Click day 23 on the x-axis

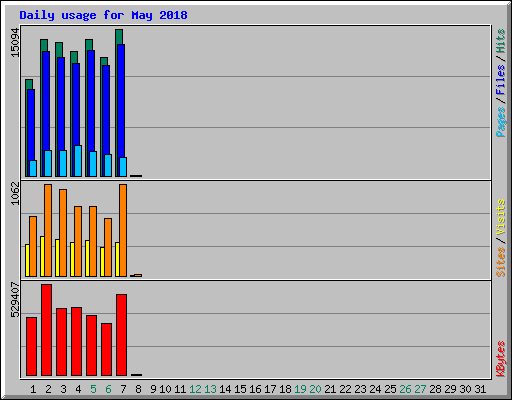(x=360, y=389)
